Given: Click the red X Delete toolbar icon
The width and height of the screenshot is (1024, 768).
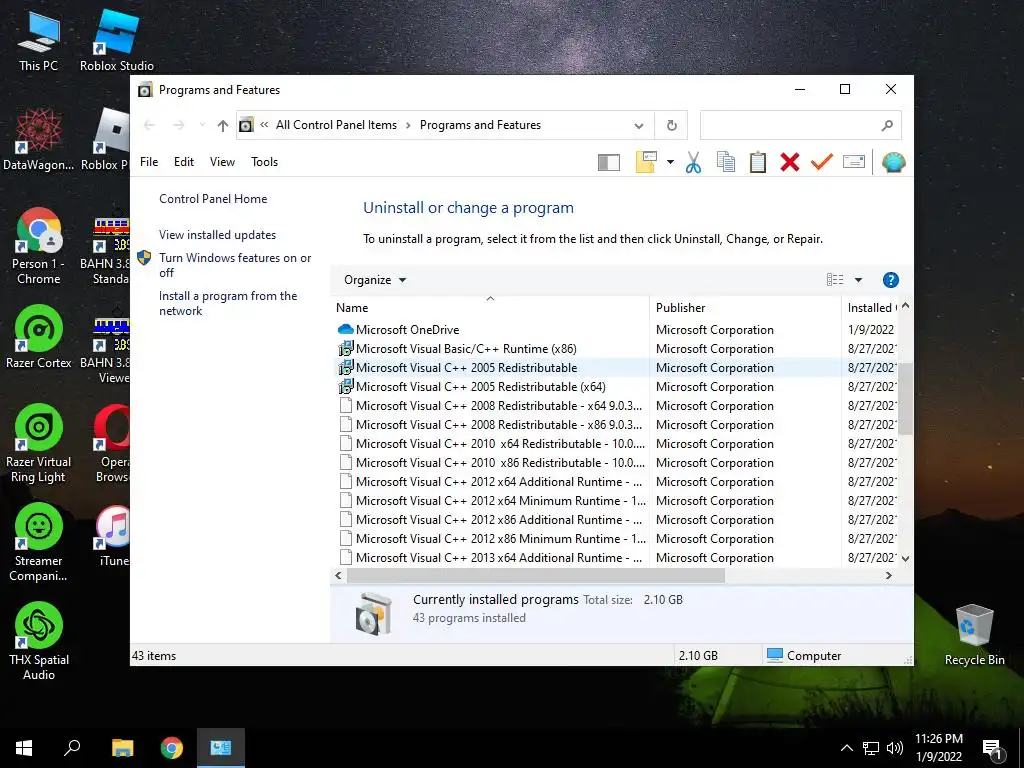Looking at the screenshot, I should click(790, 162).
